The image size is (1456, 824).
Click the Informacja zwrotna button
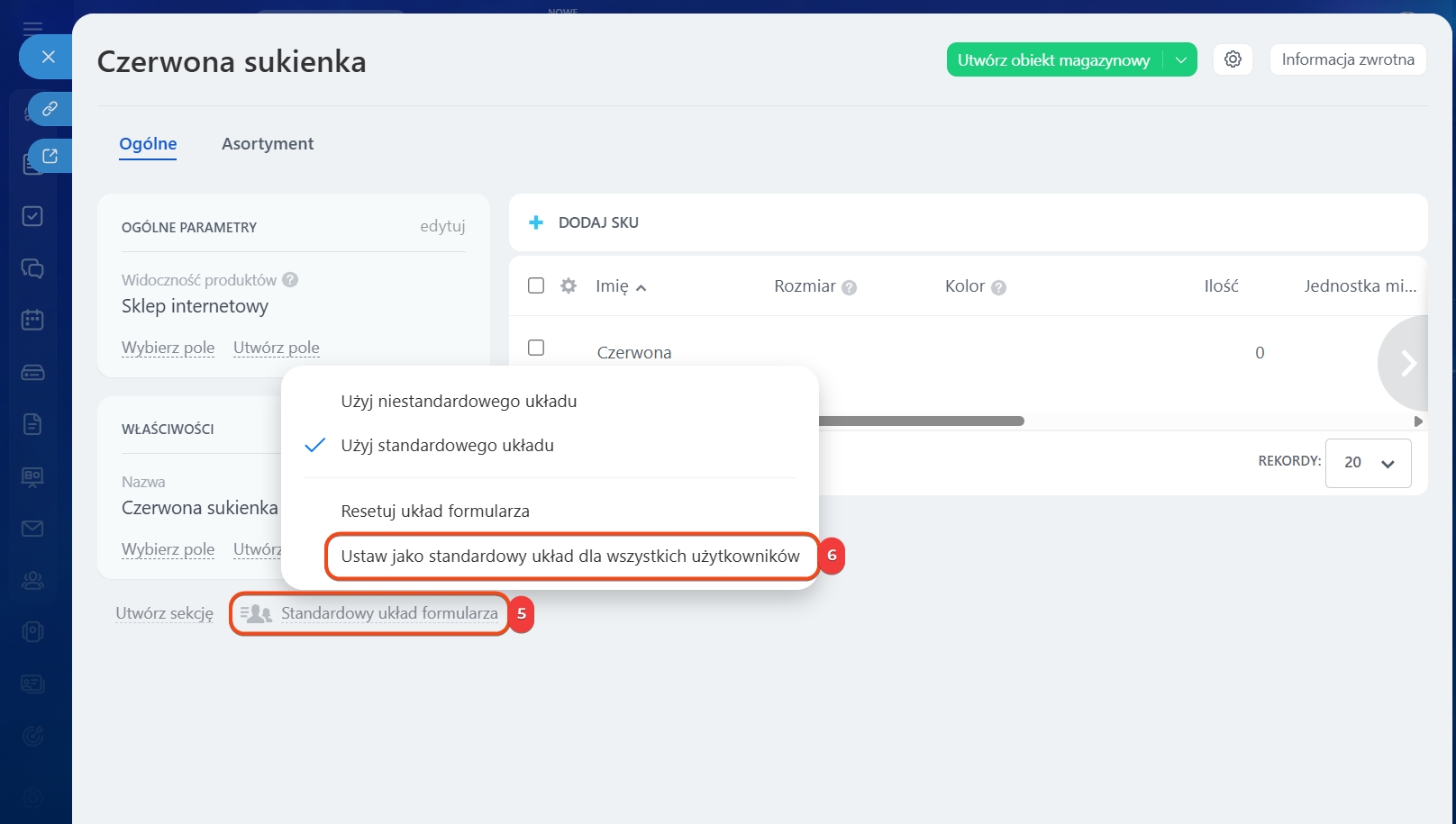pyautogui.click(x=1347, y=59)
